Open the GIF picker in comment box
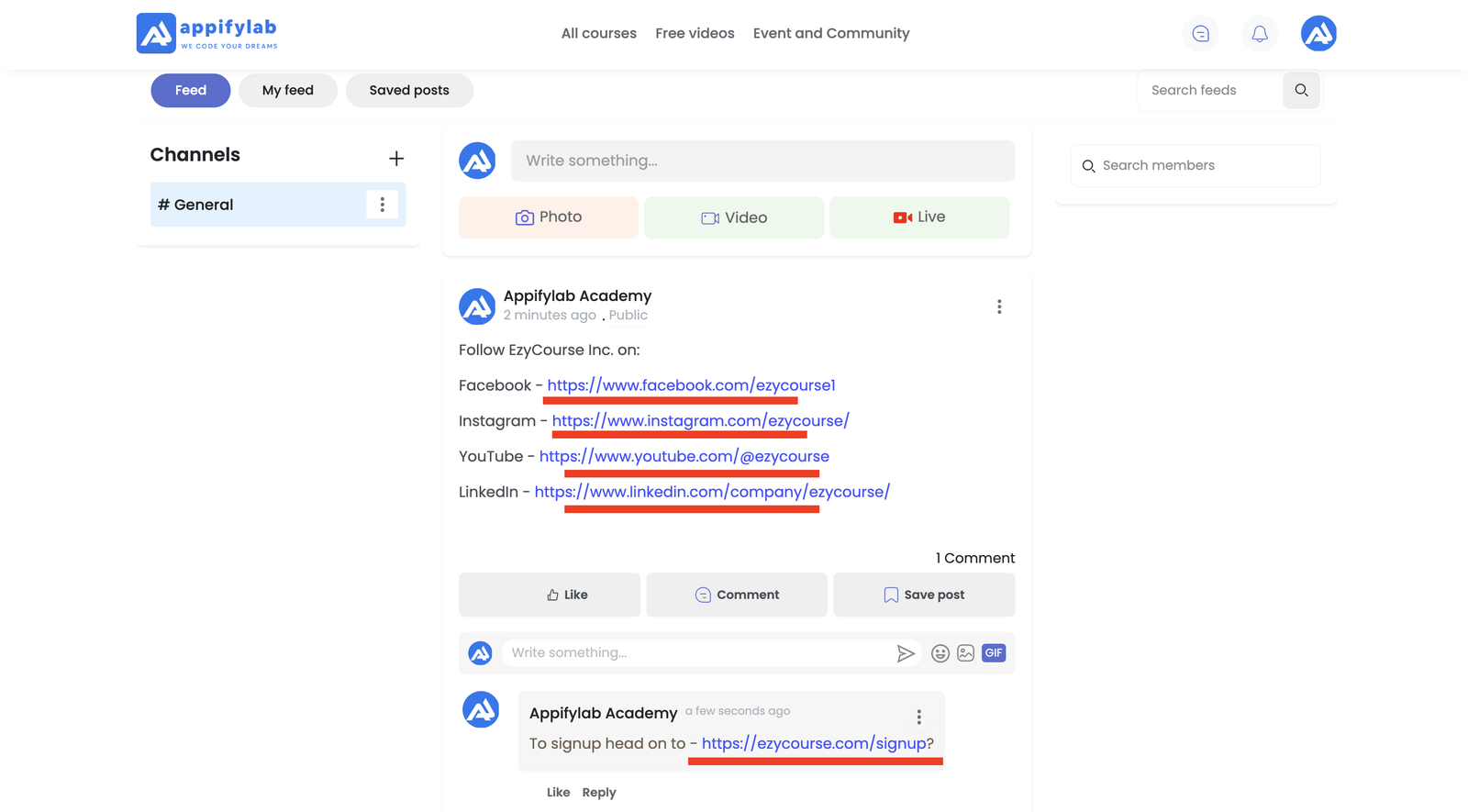1468x812 pixels. [x=993, y=653]
